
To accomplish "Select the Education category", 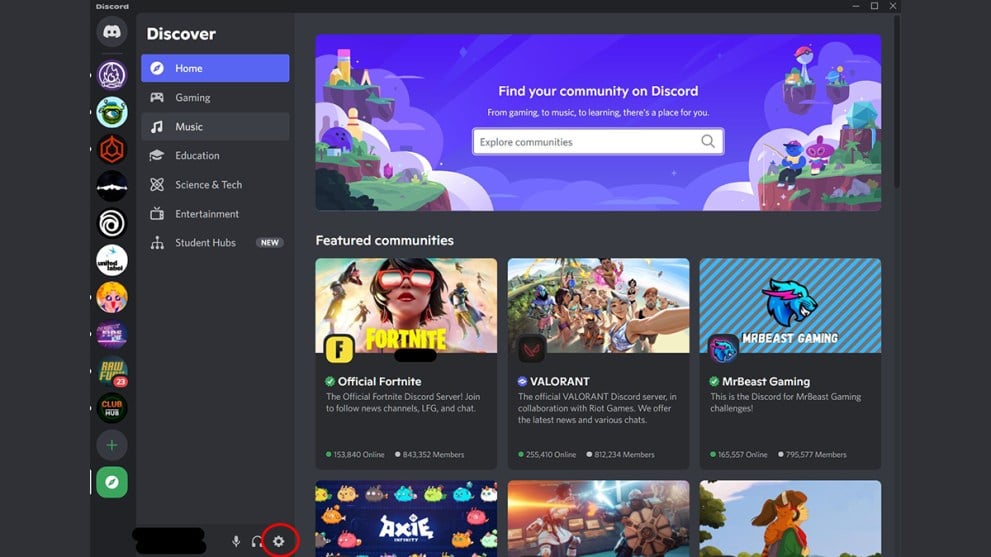I will pyautogui.click(x=215, y=156).
